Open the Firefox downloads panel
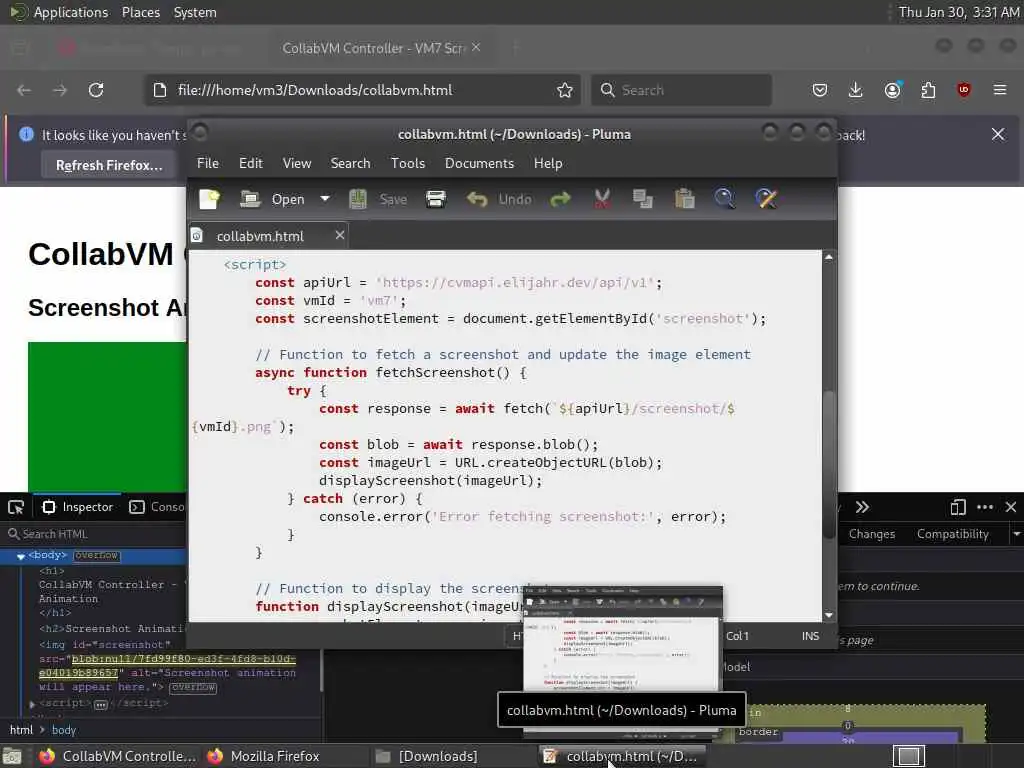 856,90
